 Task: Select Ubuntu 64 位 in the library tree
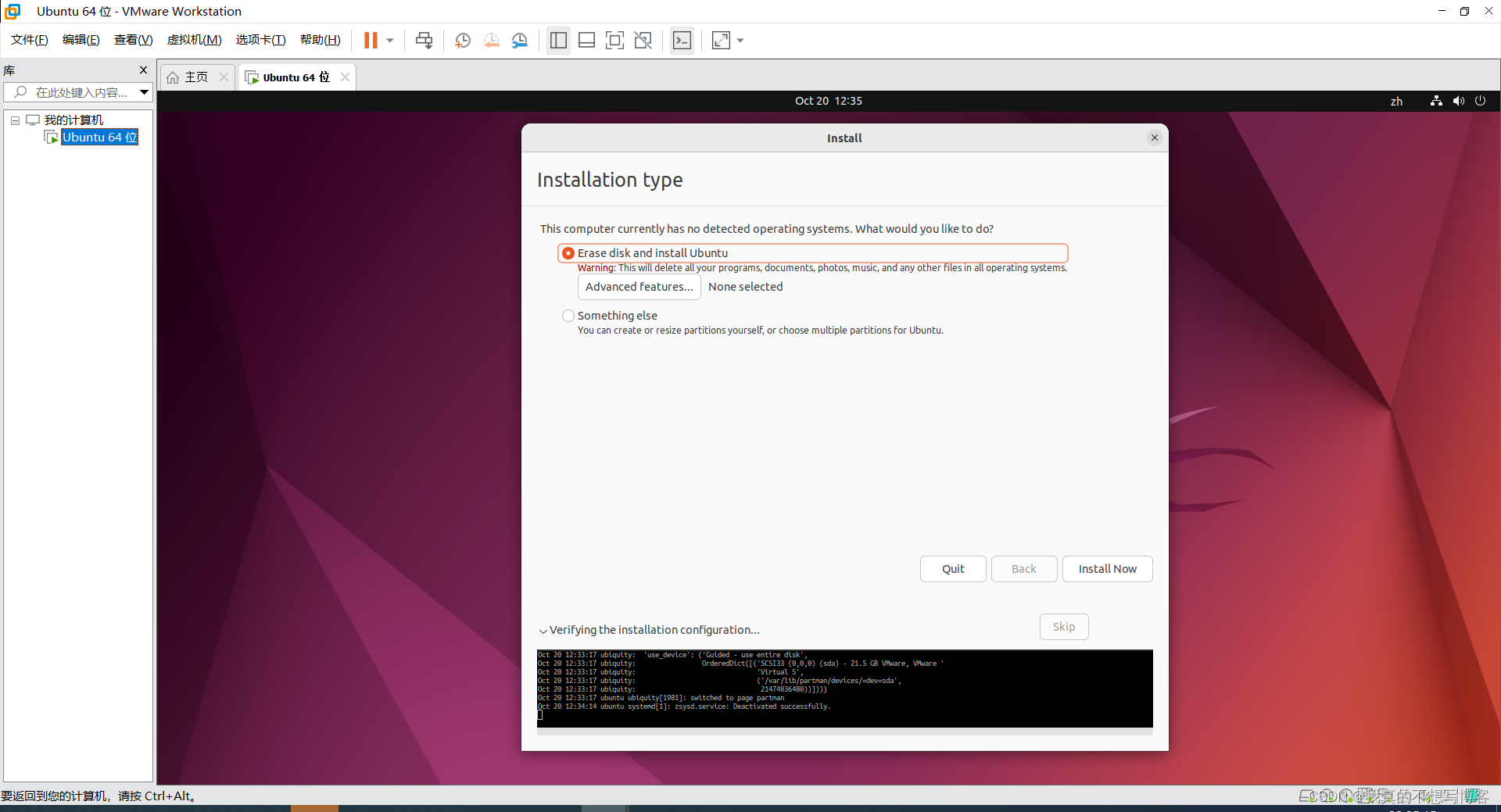click(100, 137)
